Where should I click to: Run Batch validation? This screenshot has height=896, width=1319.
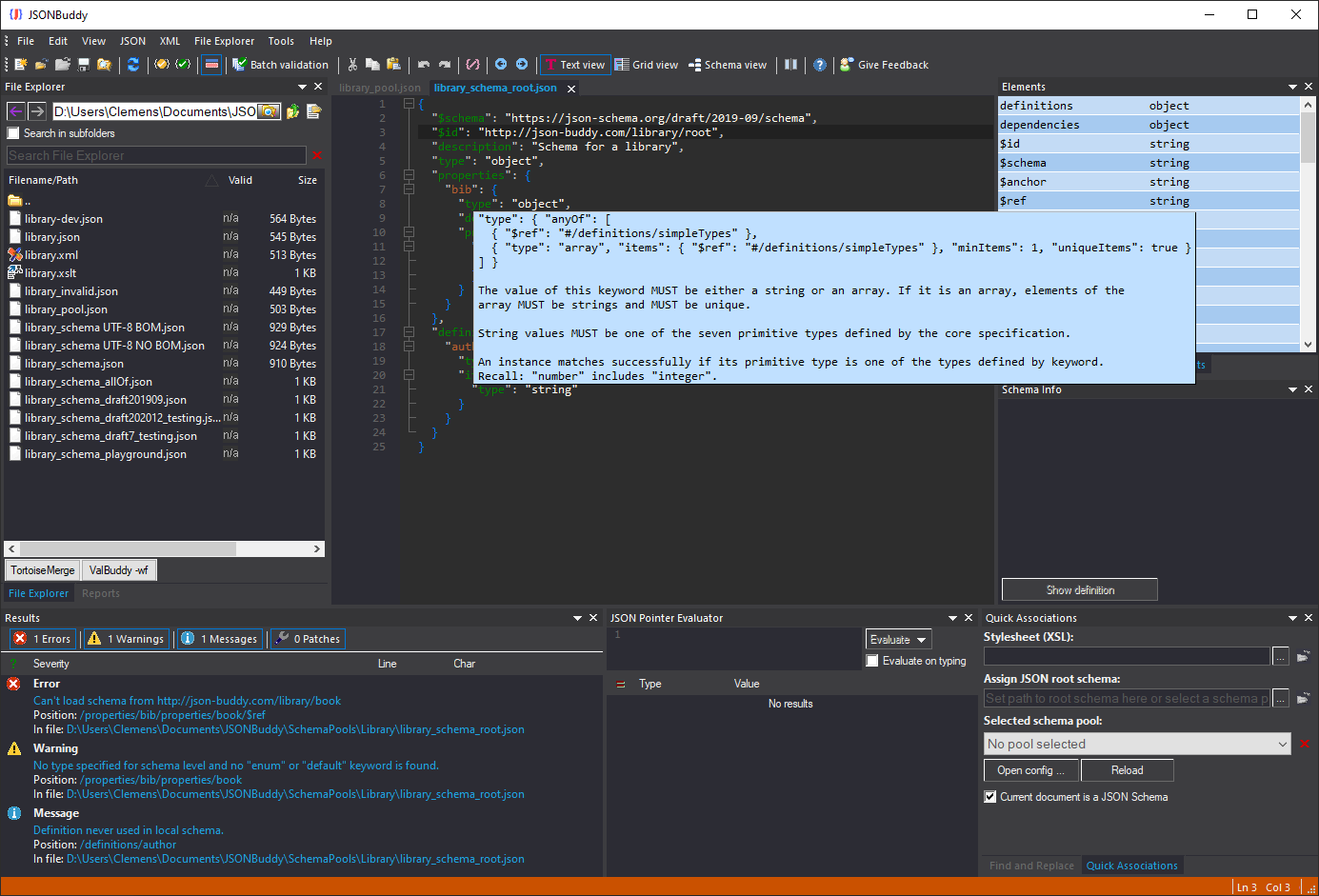pyautogui.click(x=281, y=65)
